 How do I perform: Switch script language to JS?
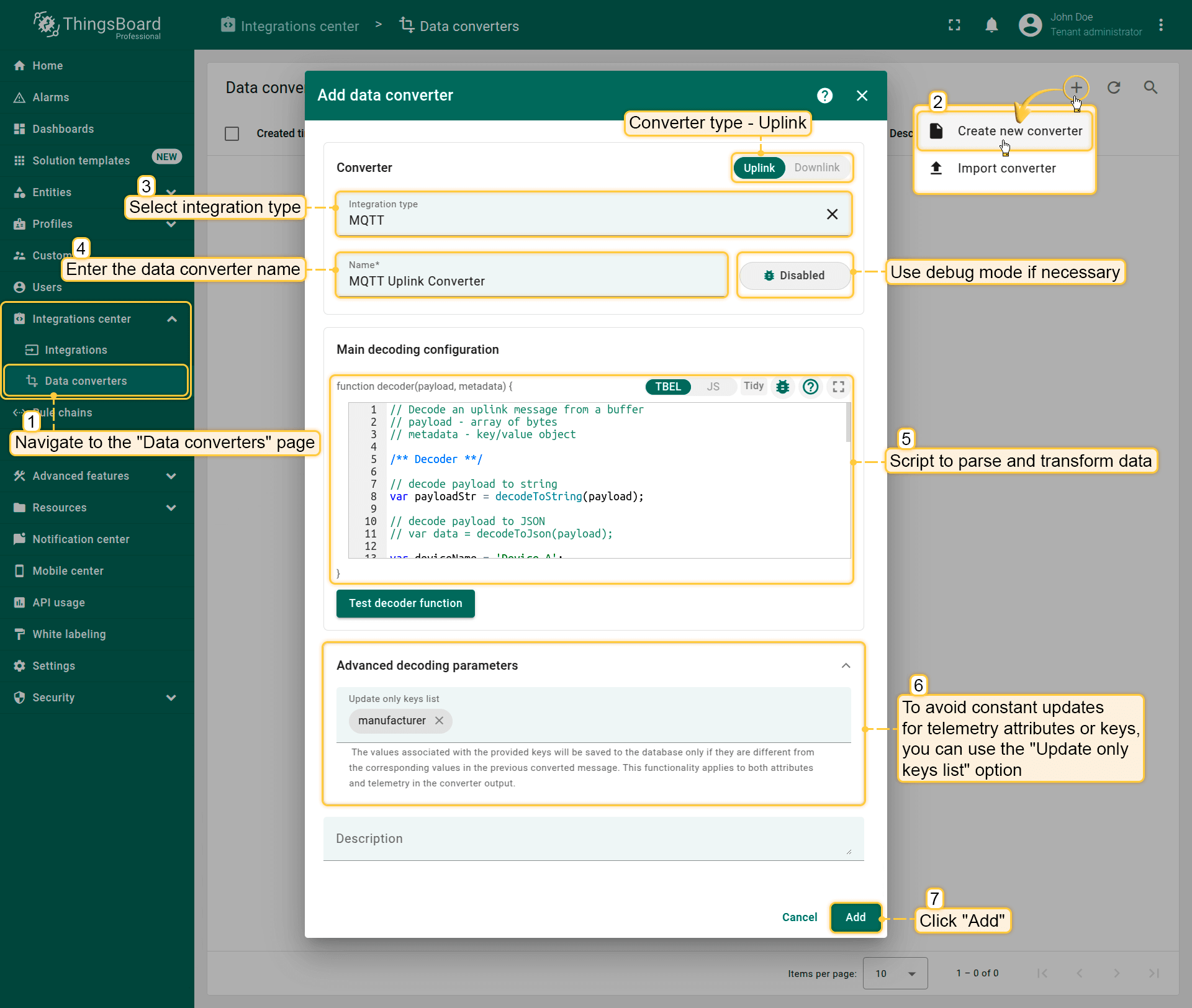[713, 387]
